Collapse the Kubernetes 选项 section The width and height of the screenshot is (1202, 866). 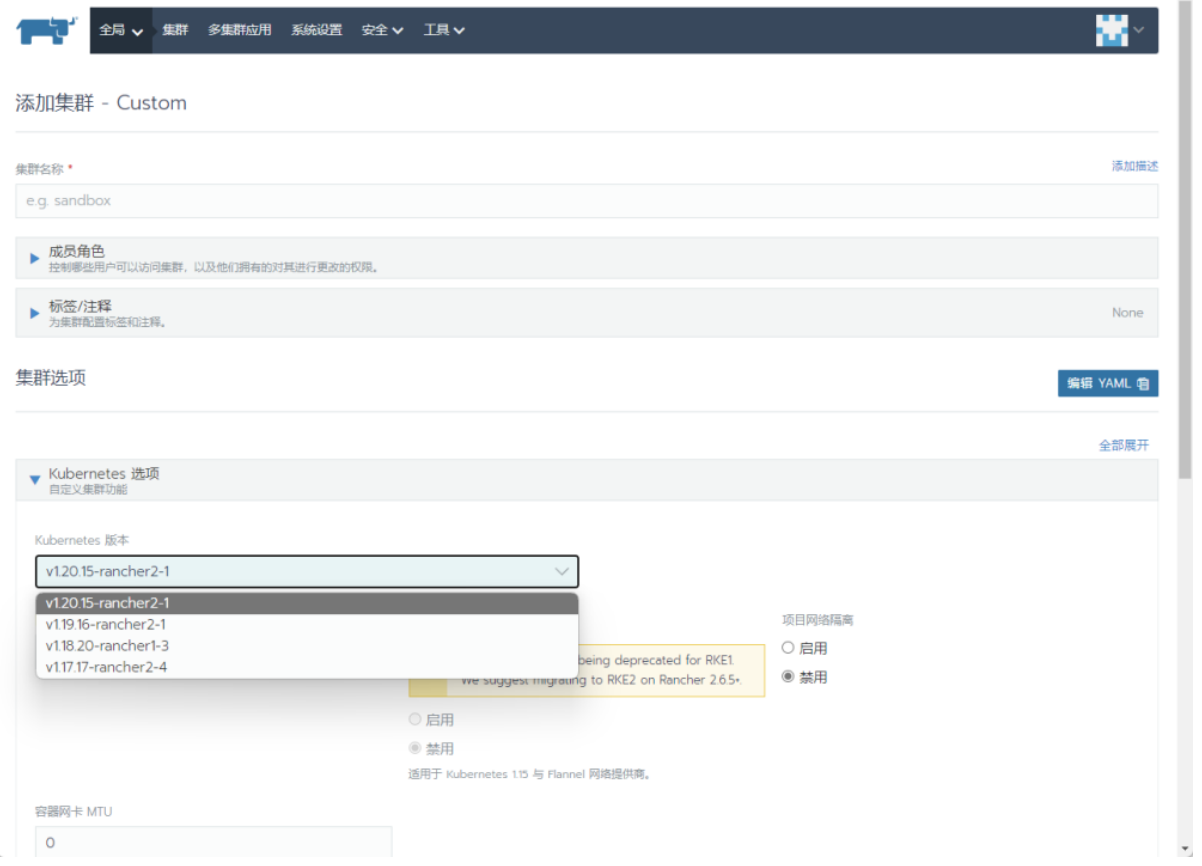click(36, 480)
